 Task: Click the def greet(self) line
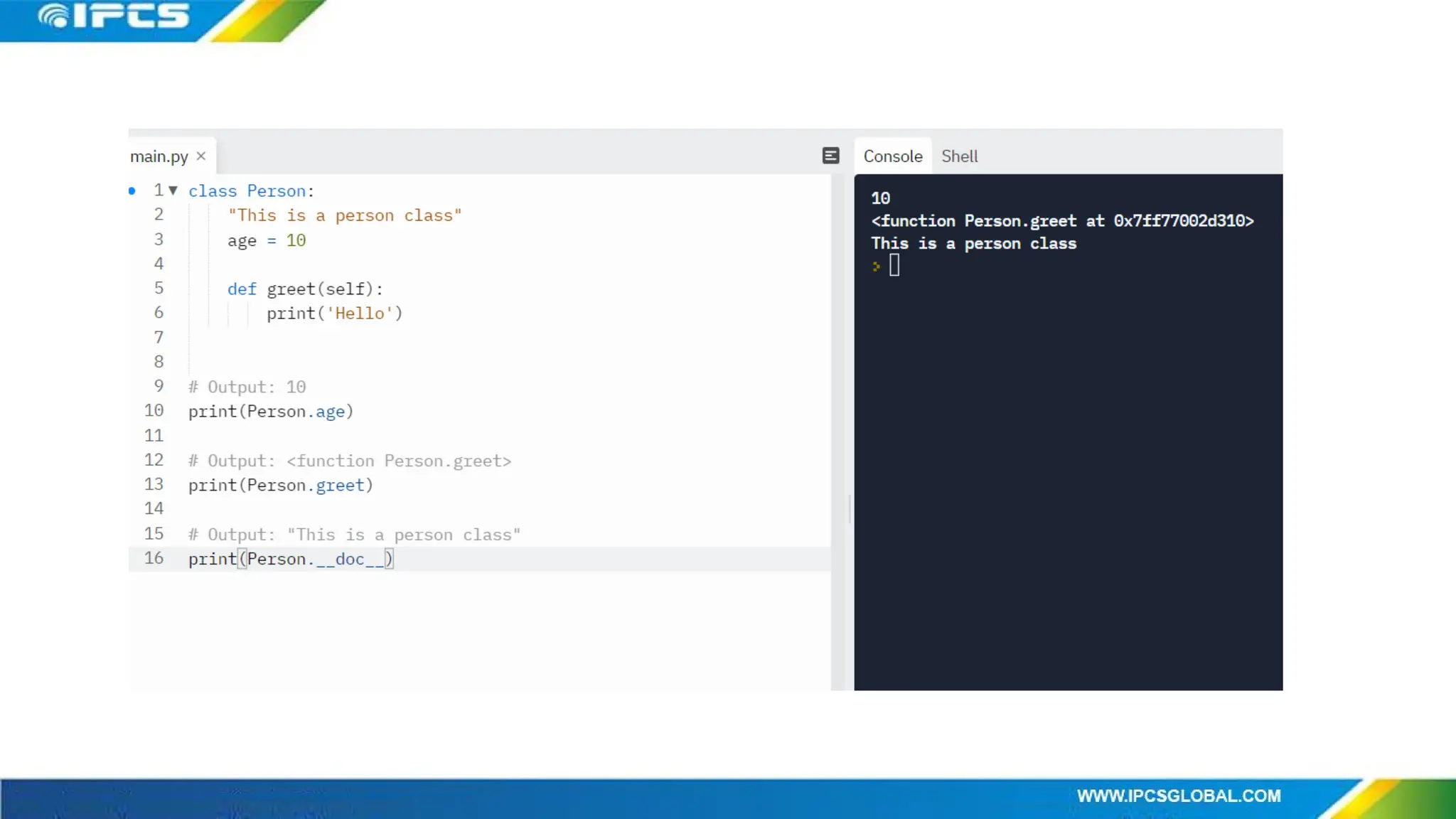tap(305, 289)
